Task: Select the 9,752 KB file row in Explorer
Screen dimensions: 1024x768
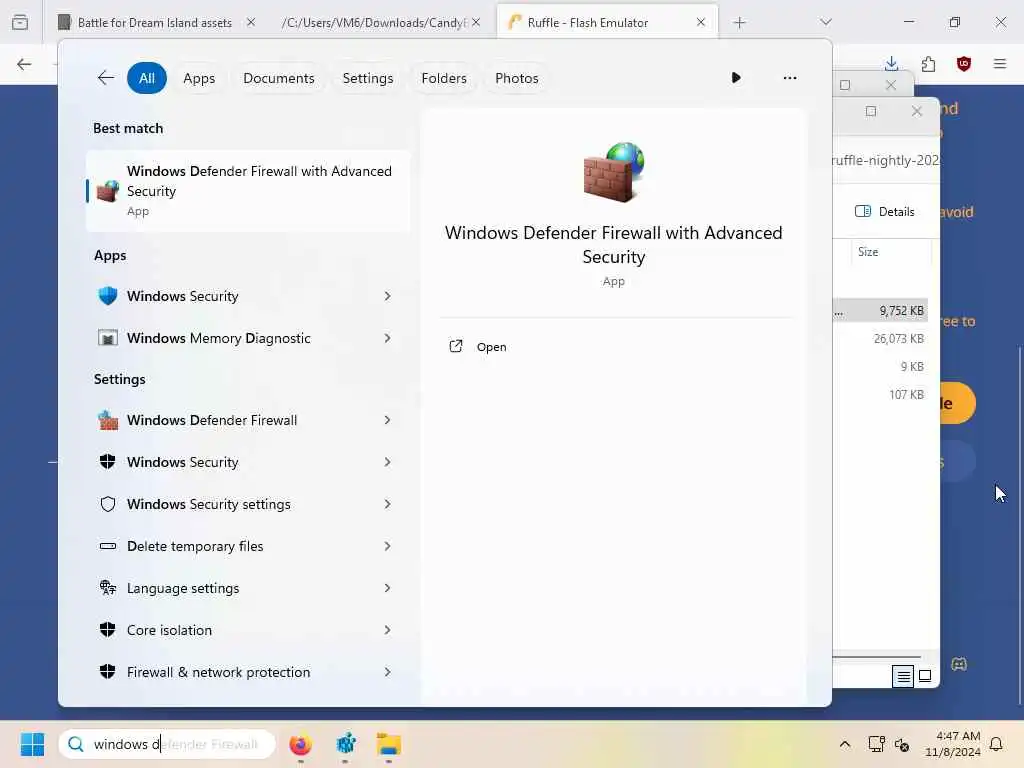Action: 880,311
